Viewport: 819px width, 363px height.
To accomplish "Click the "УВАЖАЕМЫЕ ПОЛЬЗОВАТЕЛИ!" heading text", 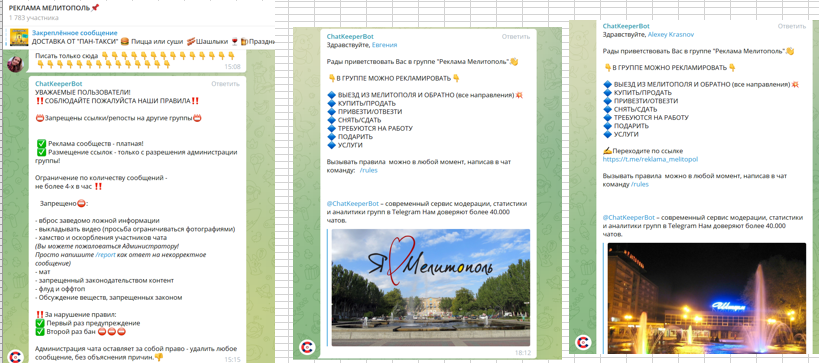I will pos(83,92).
